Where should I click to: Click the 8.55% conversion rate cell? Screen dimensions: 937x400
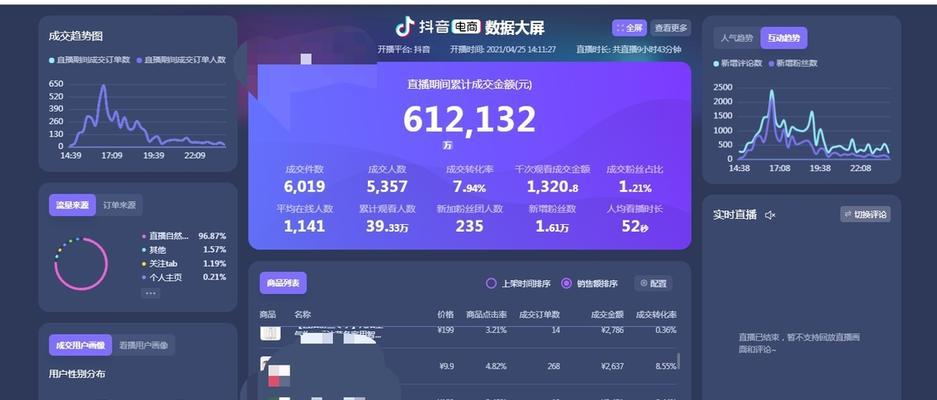(666, 367)
